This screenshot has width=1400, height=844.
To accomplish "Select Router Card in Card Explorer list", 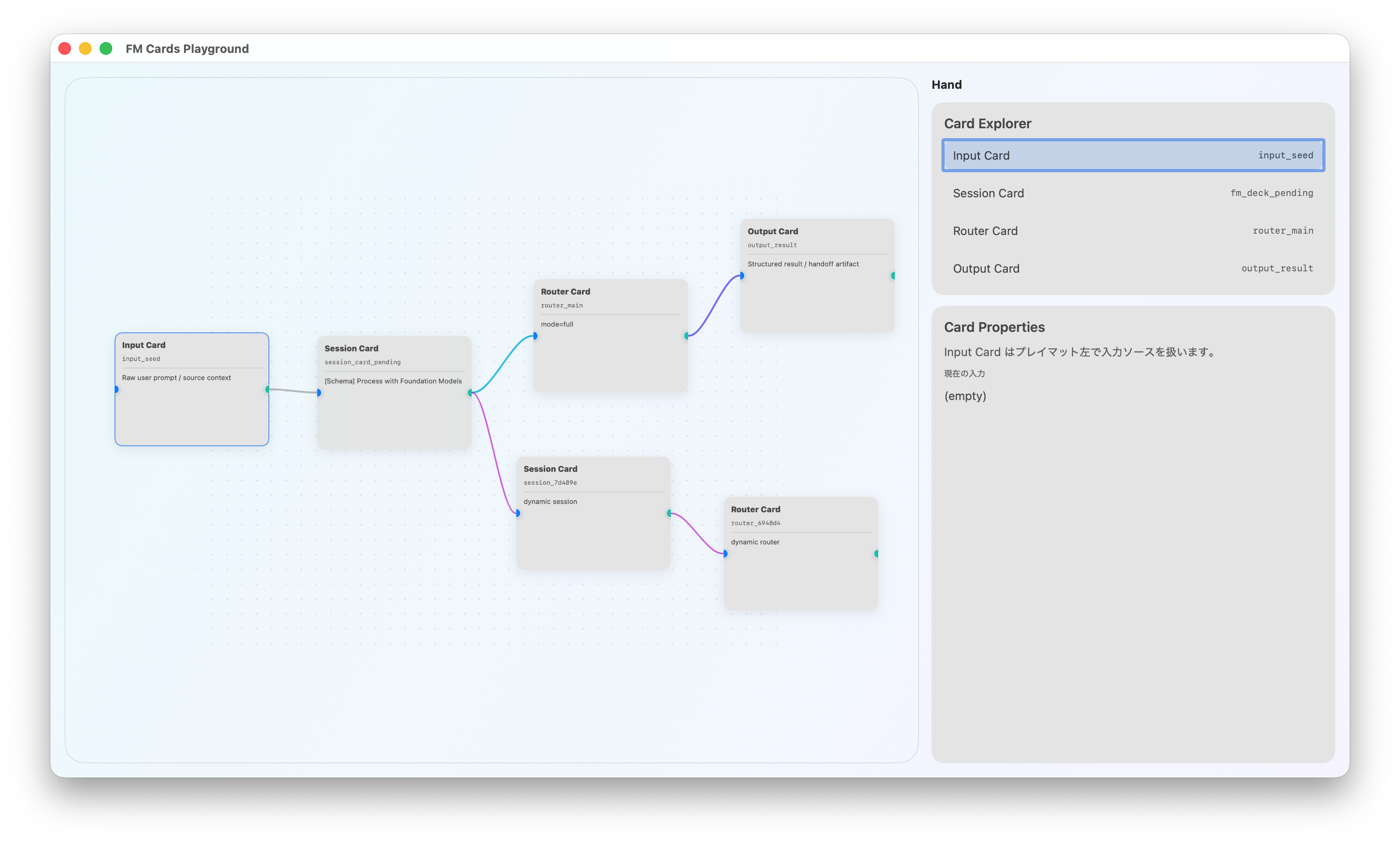I will click(1133, 231).
